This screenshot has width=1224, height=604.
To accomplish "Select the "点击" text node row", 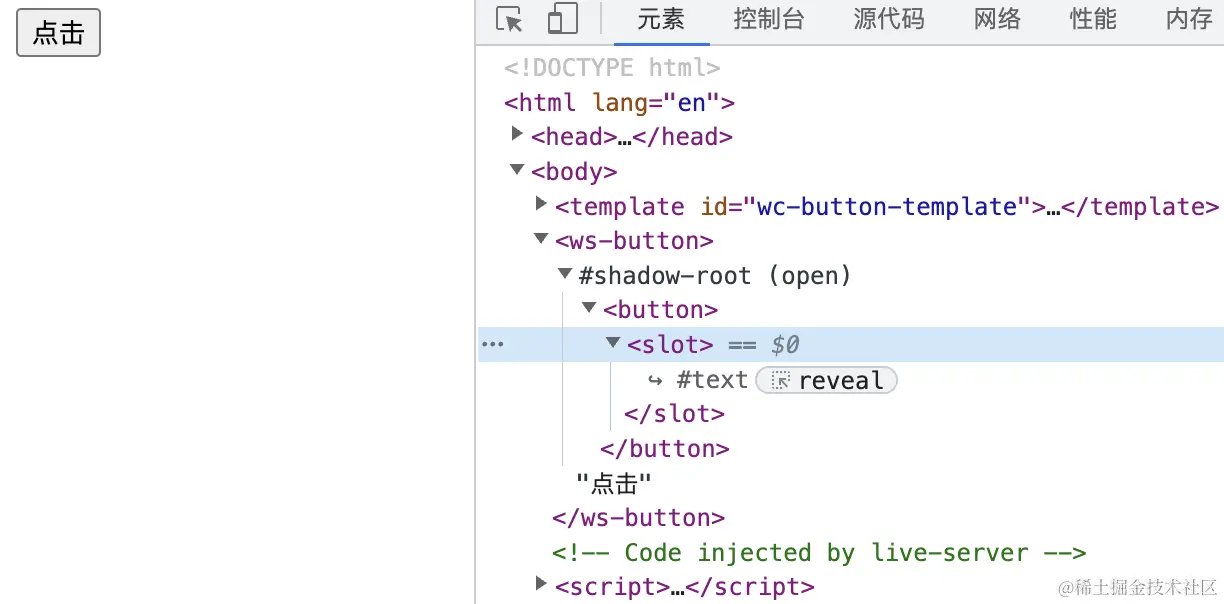I will tap(614, 484).
